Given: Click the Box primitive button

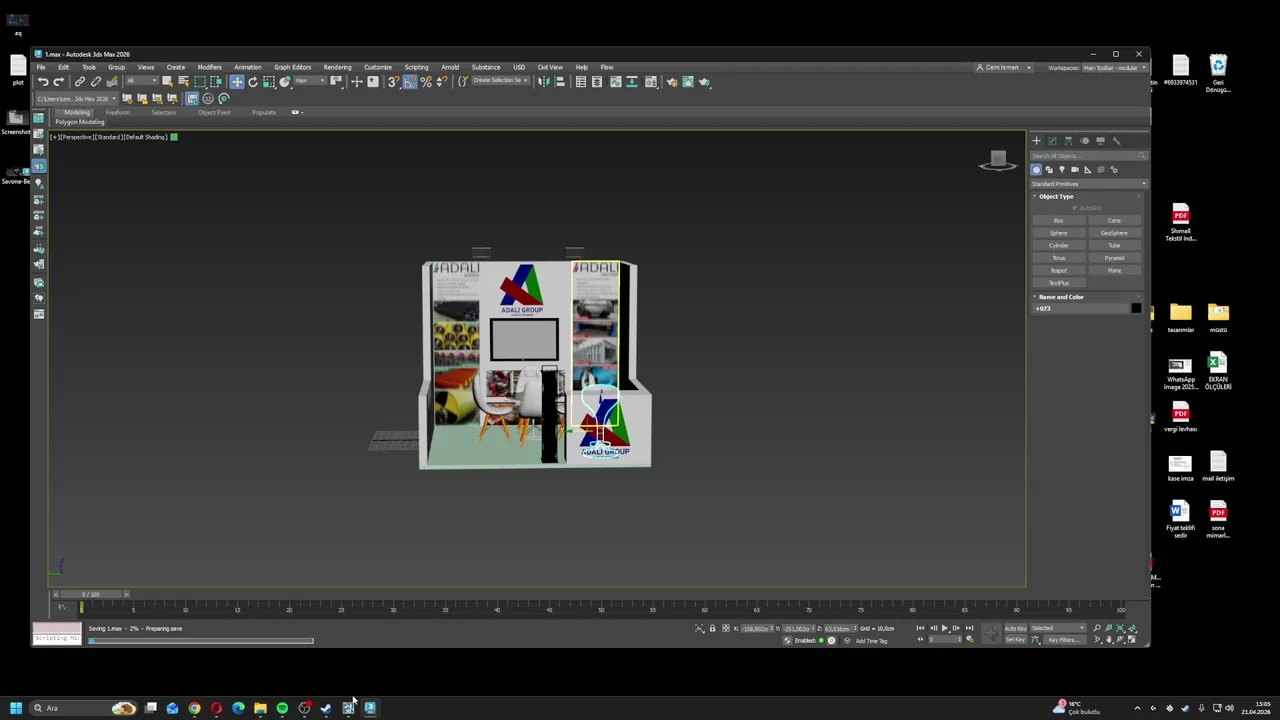Looking at the screenshot, I should (x=1059, y=221).
